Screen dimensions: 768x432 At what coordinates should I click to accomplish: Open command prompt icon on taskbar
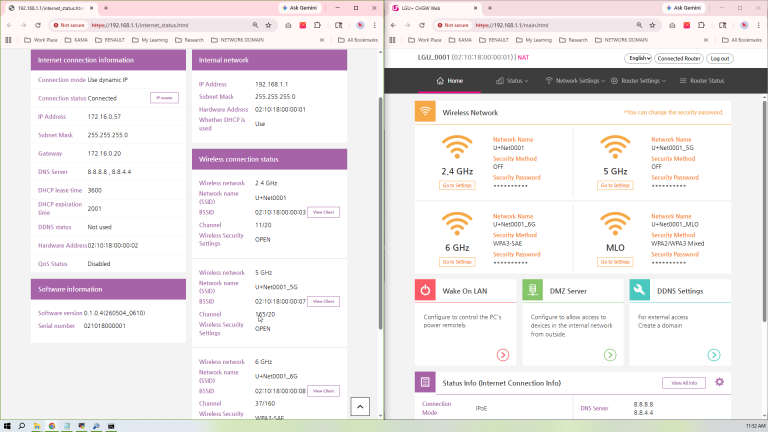click(111, 426)
